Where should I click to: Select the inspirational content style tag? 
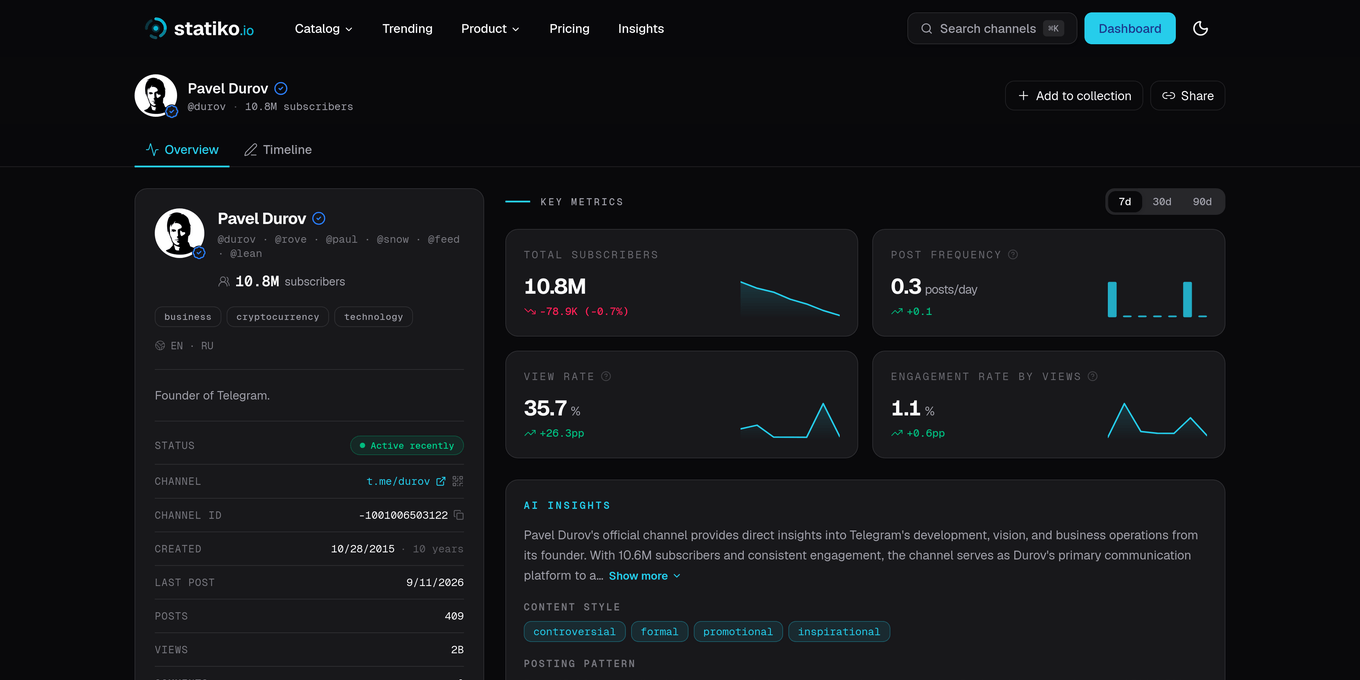click(839, 632)
